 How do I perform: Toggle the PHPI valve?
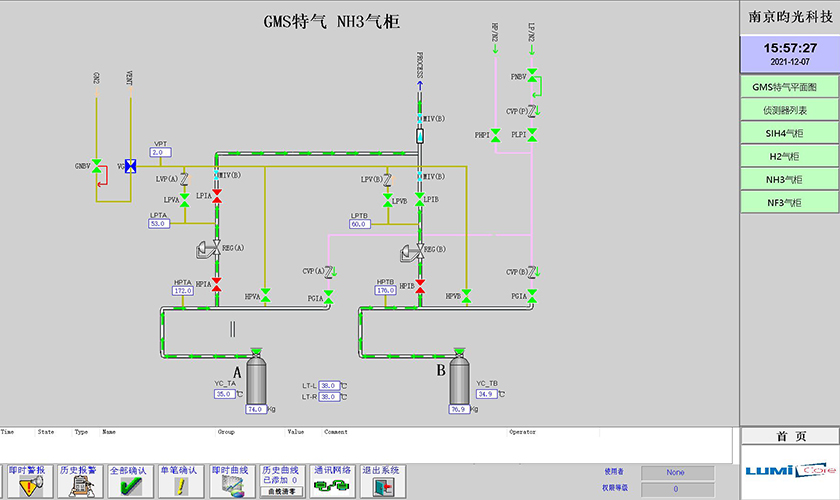(496, 135)
